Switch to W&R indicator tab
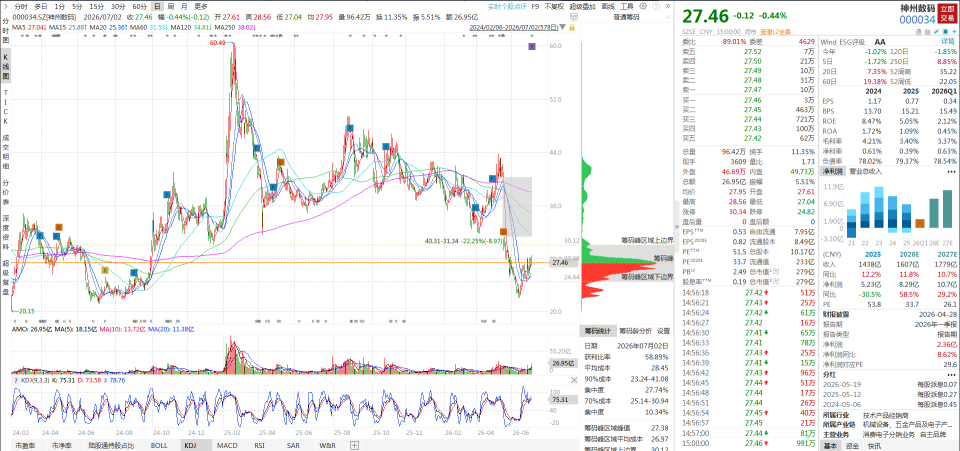The image size is (960, 451). 327,445
